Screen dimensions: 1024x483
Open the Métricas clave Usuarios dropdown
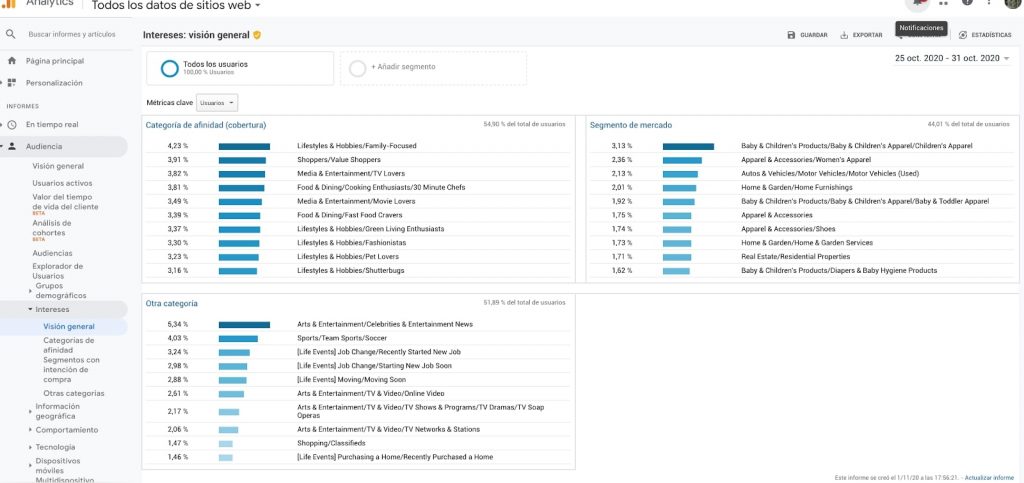pyautogui.click(x=217, y=103)
